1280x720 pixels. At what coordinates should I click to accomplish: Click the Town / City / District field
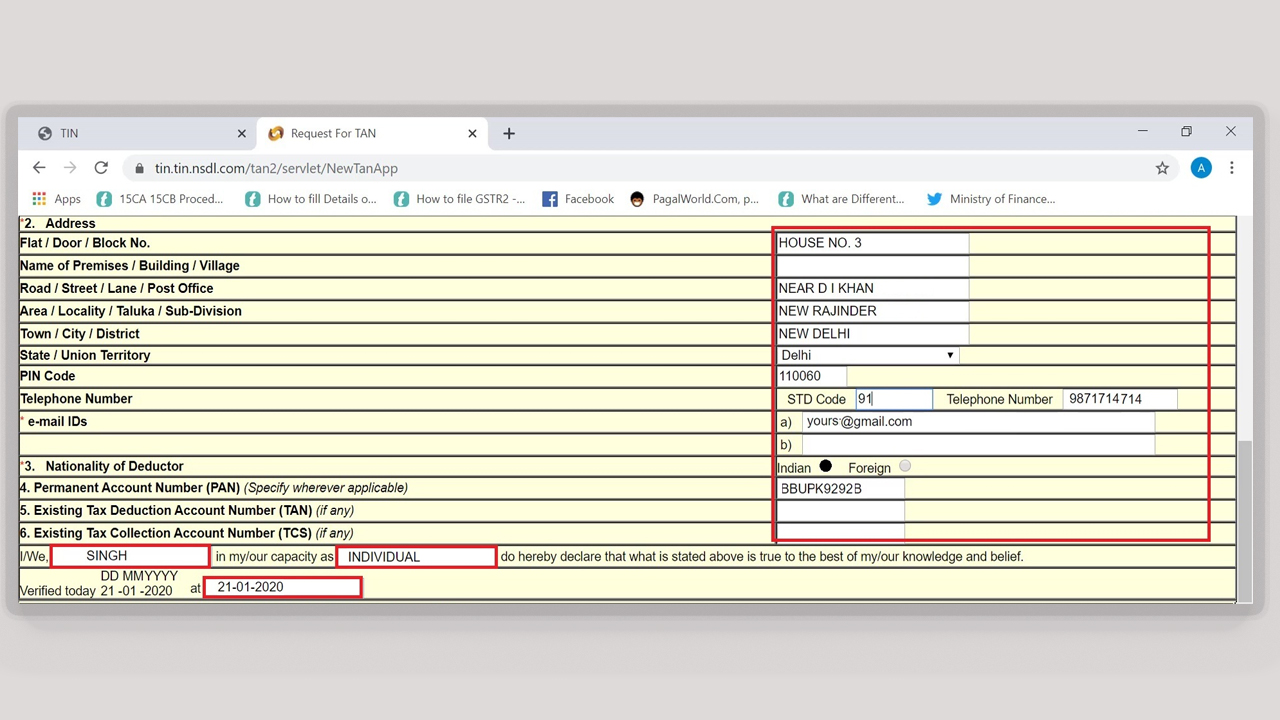(872, 334)
